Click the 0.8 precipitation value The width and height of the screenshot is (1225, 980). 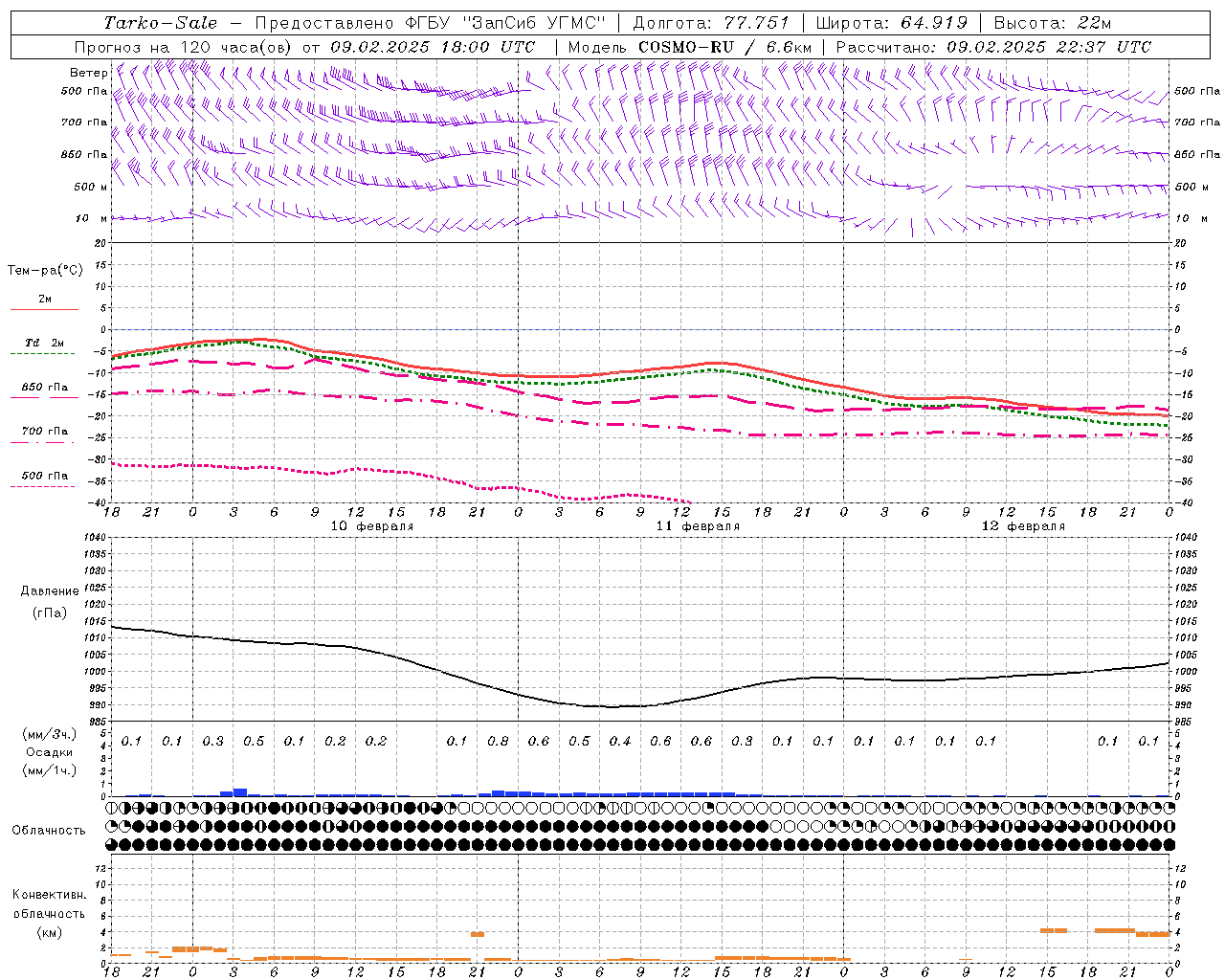pos(498,742)
